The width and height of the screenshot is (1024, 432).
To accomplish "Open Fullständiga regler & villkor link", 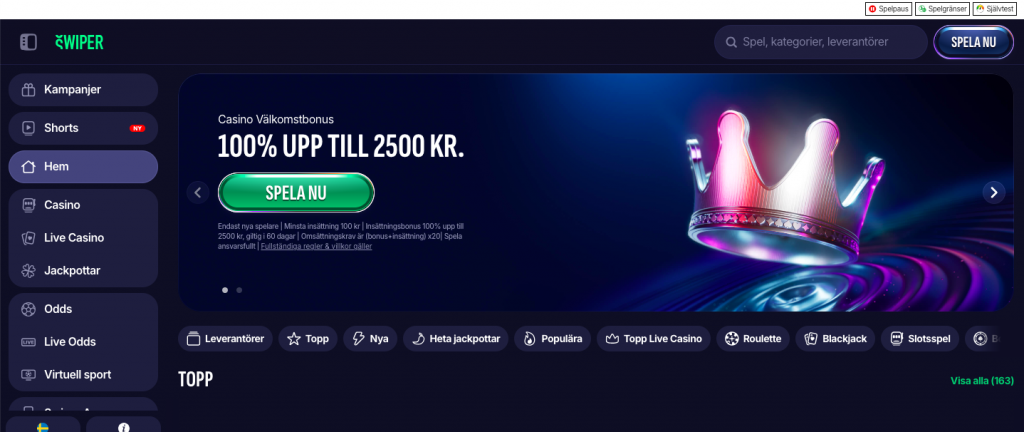I will point(316,247).
